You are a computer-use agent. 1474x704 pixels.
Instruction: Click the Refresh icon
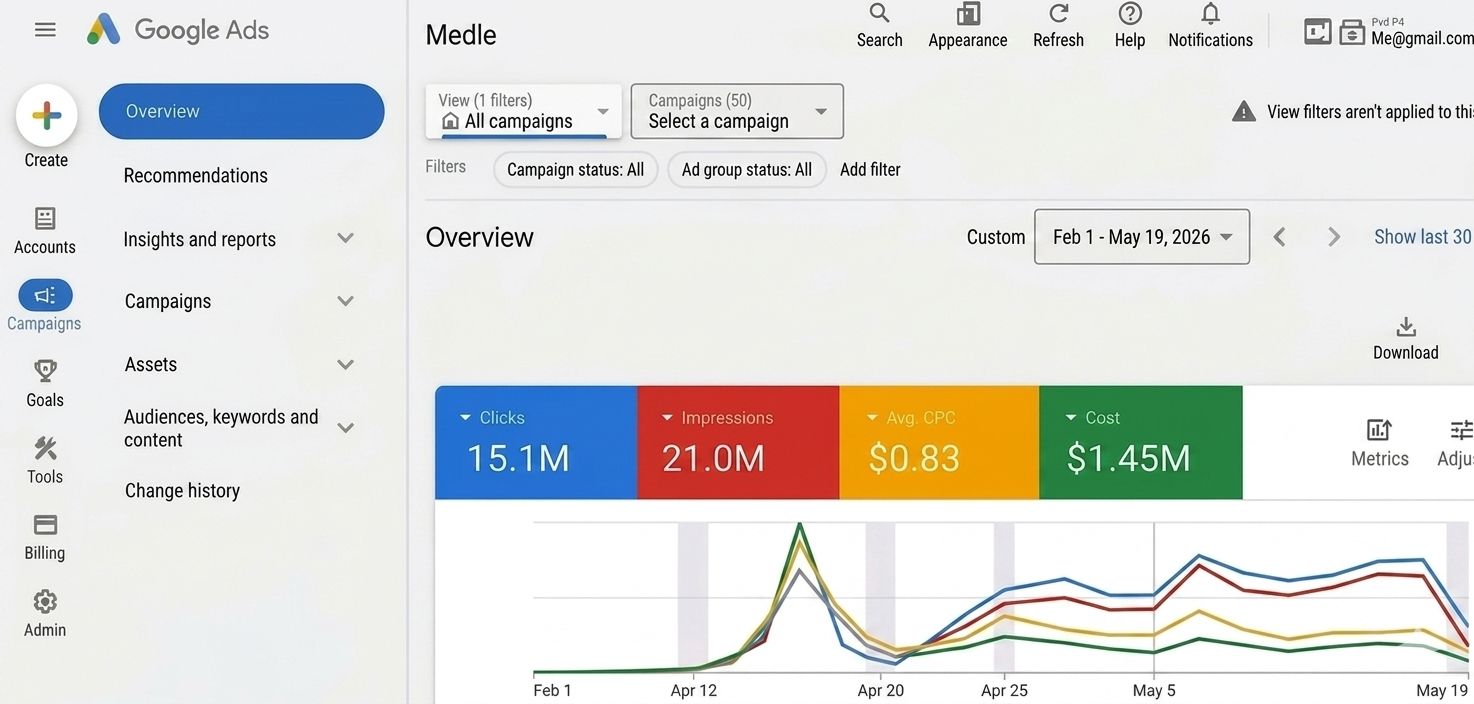(x=1058, y=14)
